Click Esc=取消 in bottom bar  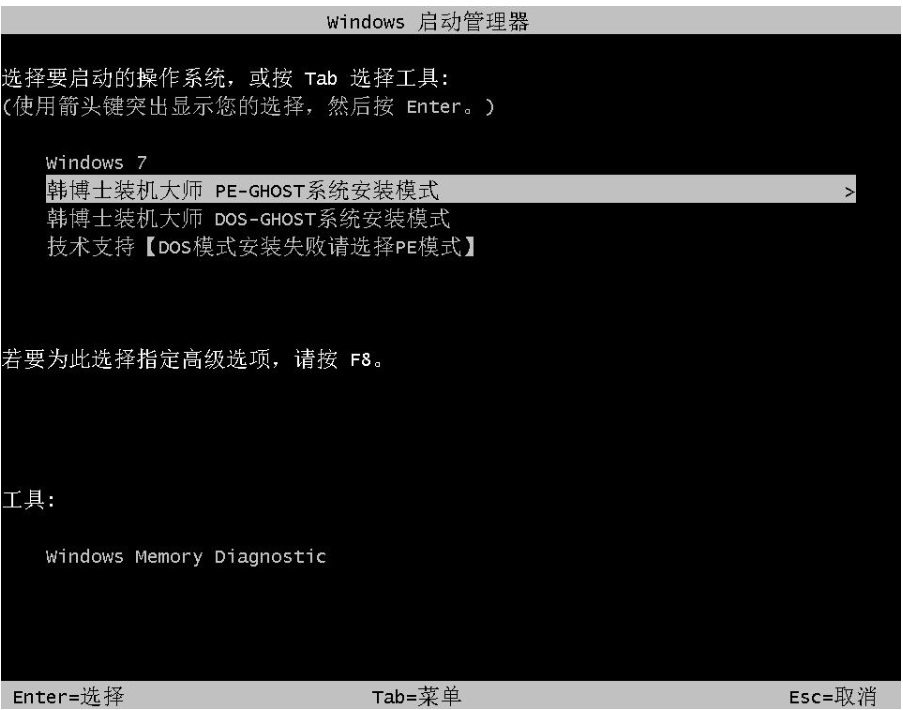click(x=832, y=696)
